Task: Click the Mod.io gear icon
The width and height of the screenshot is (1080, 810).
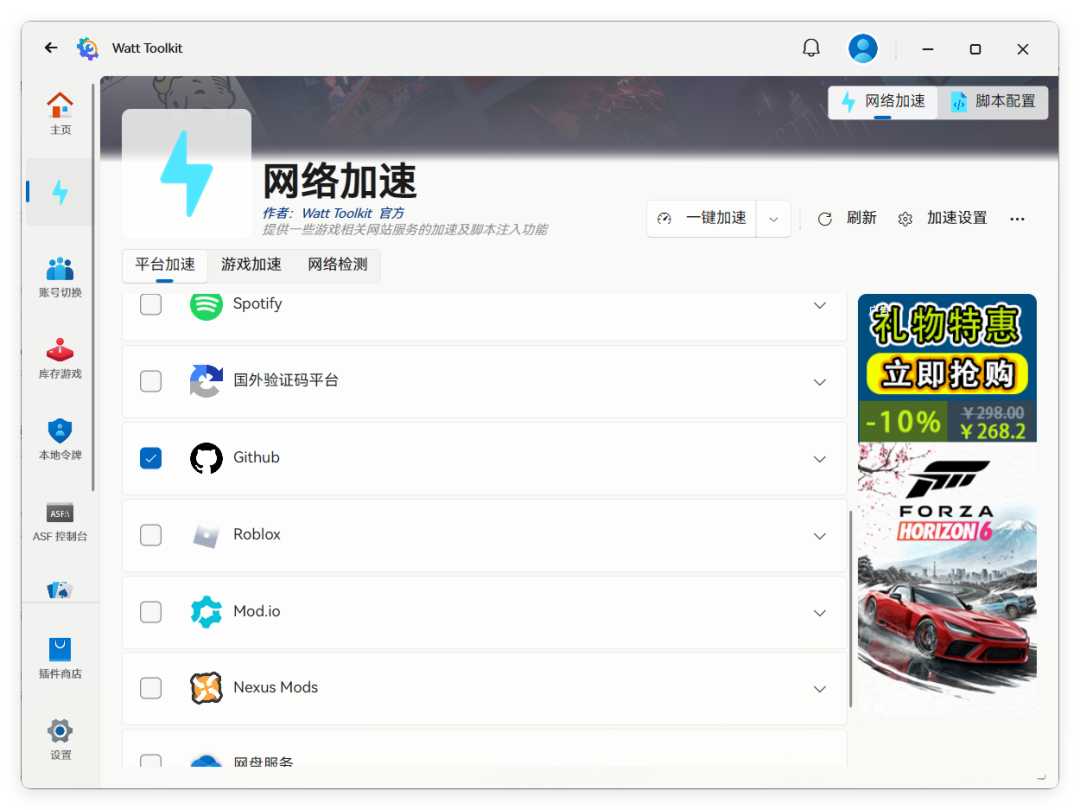Action: (x=206, y=612)
